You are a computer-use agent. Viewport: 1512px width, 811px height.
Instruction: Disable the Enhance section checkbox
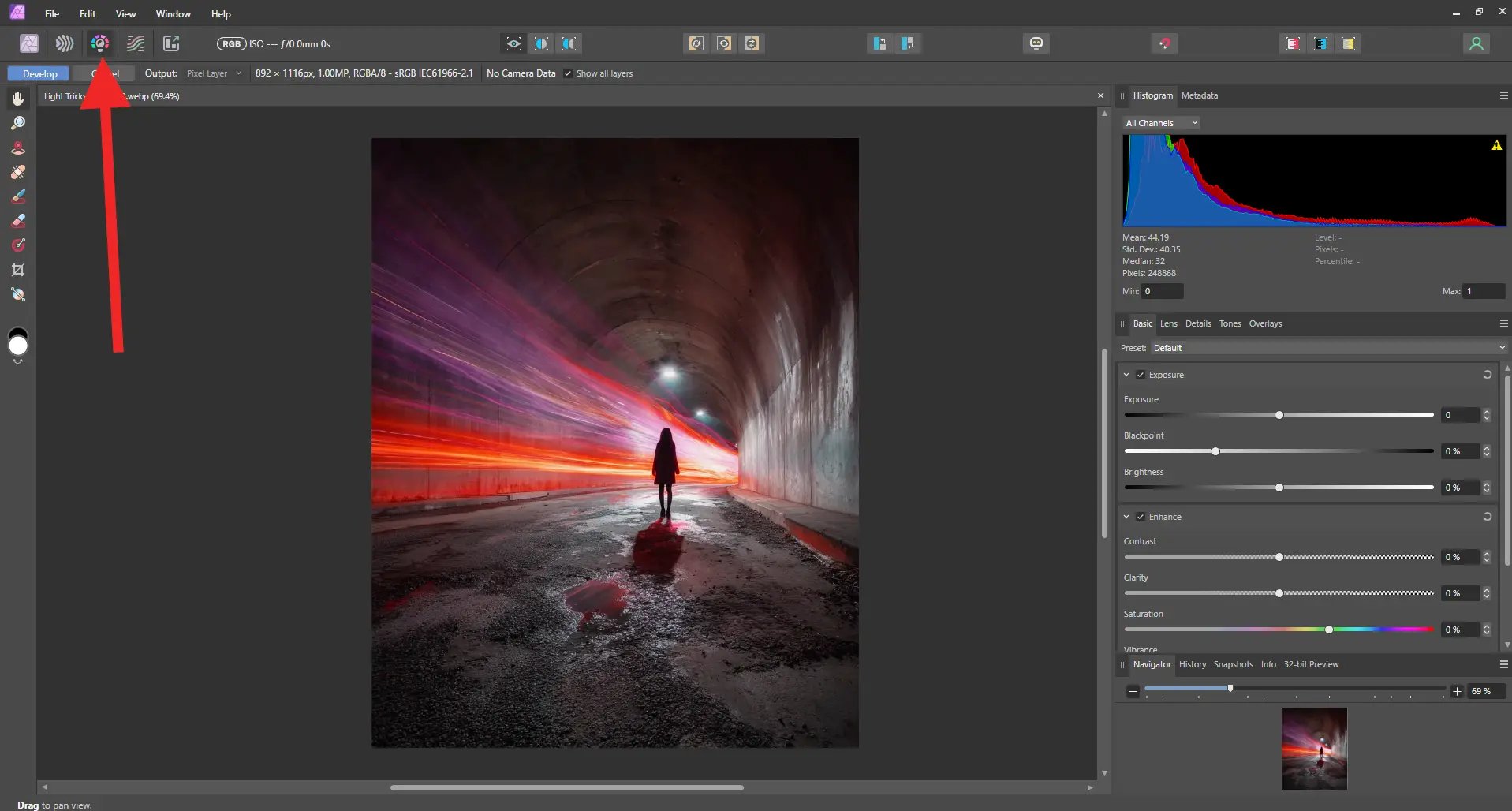(x=1141, y=517)
